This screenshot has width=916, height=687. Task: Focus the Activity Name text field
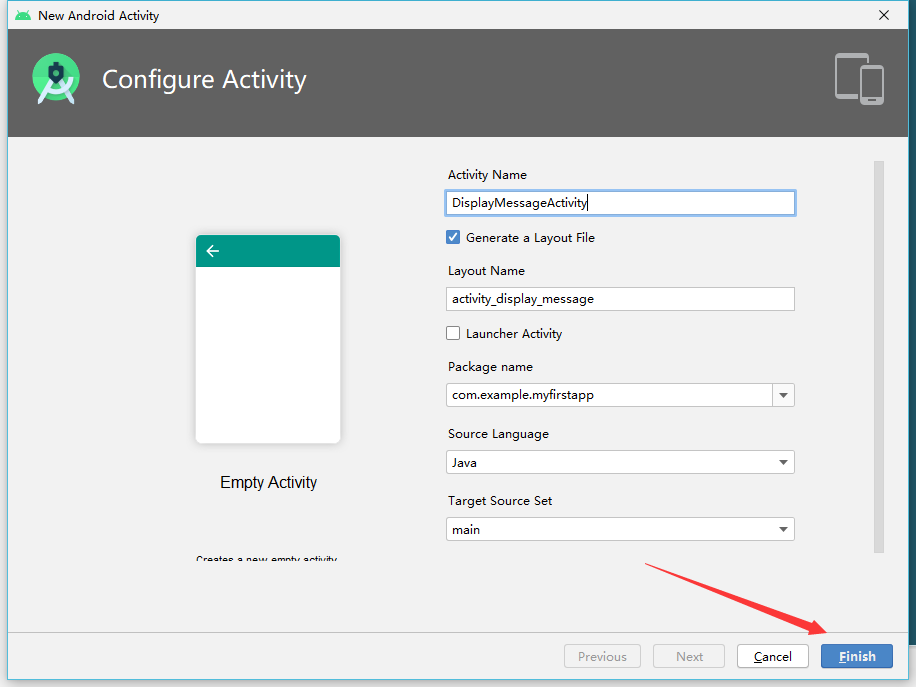point(620,203)
